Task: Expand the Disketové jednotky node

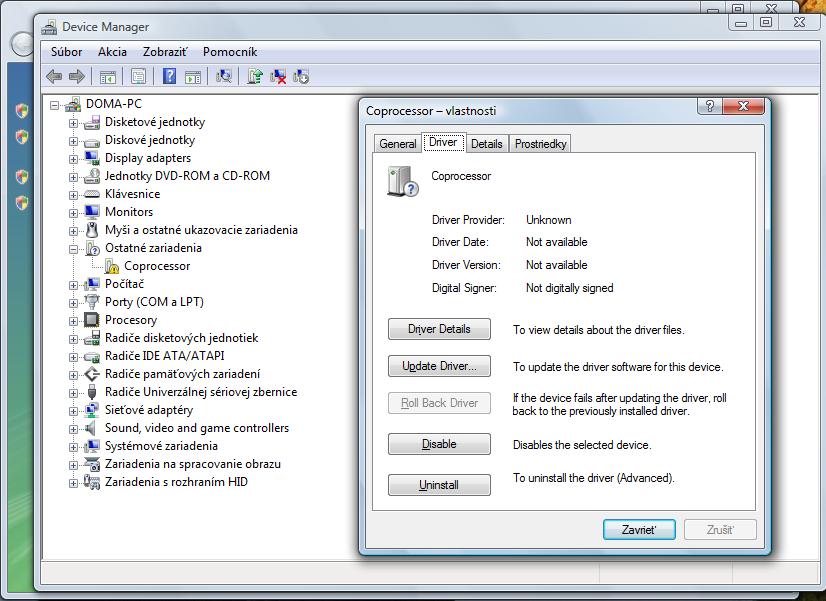Action: point(73,123)
